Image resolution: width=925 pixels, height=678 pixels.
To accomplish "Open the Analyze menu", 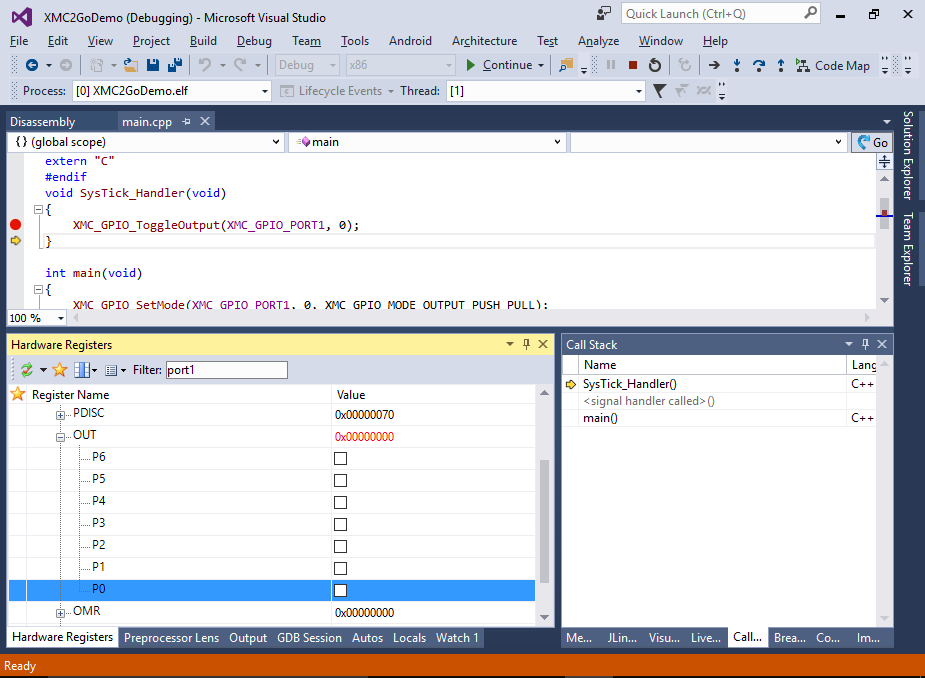I will 598,41.
